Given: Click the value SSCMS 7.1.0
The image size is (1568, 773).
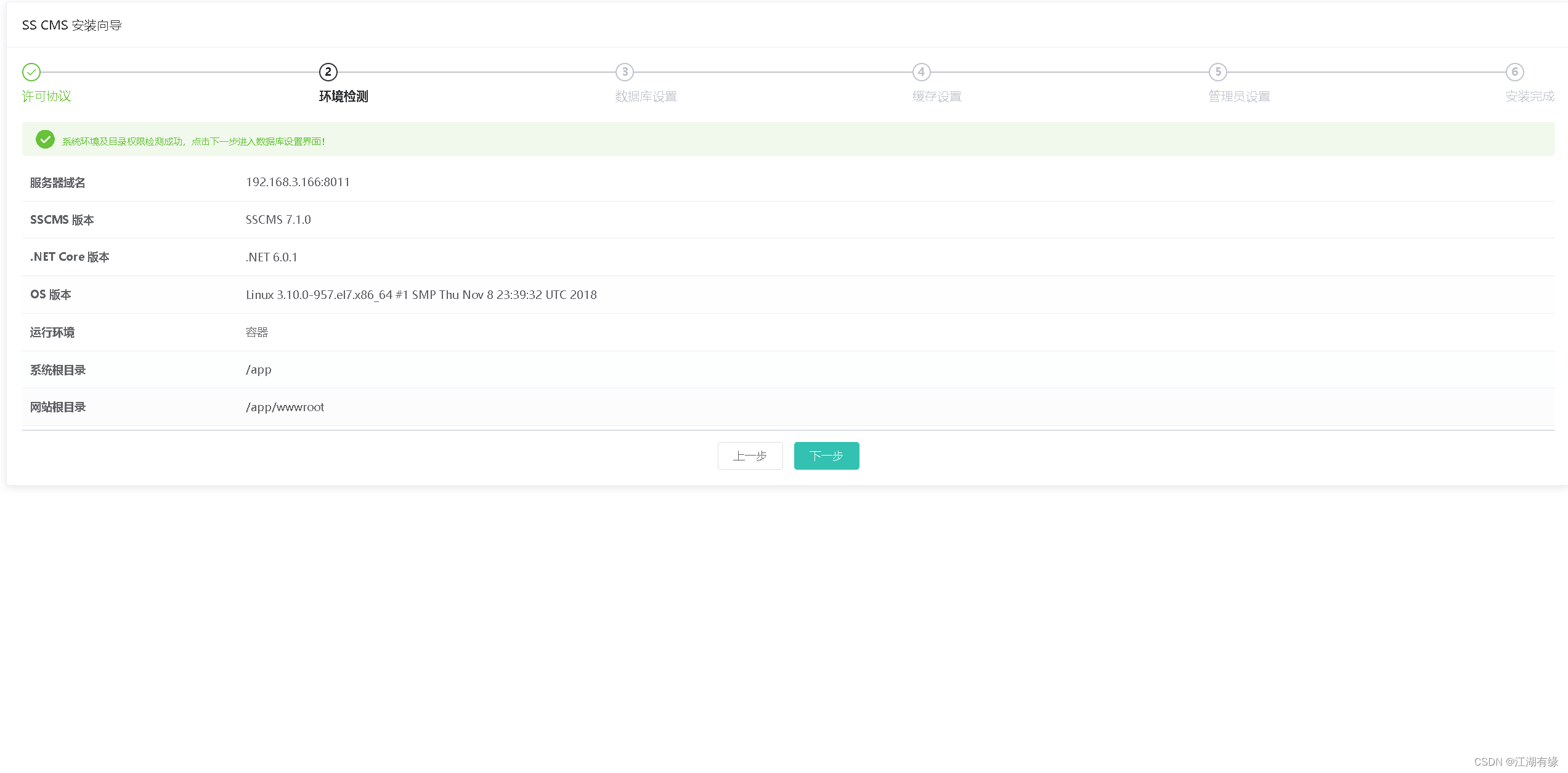Looking at the screenshot, I should click(x=278, y=220).
